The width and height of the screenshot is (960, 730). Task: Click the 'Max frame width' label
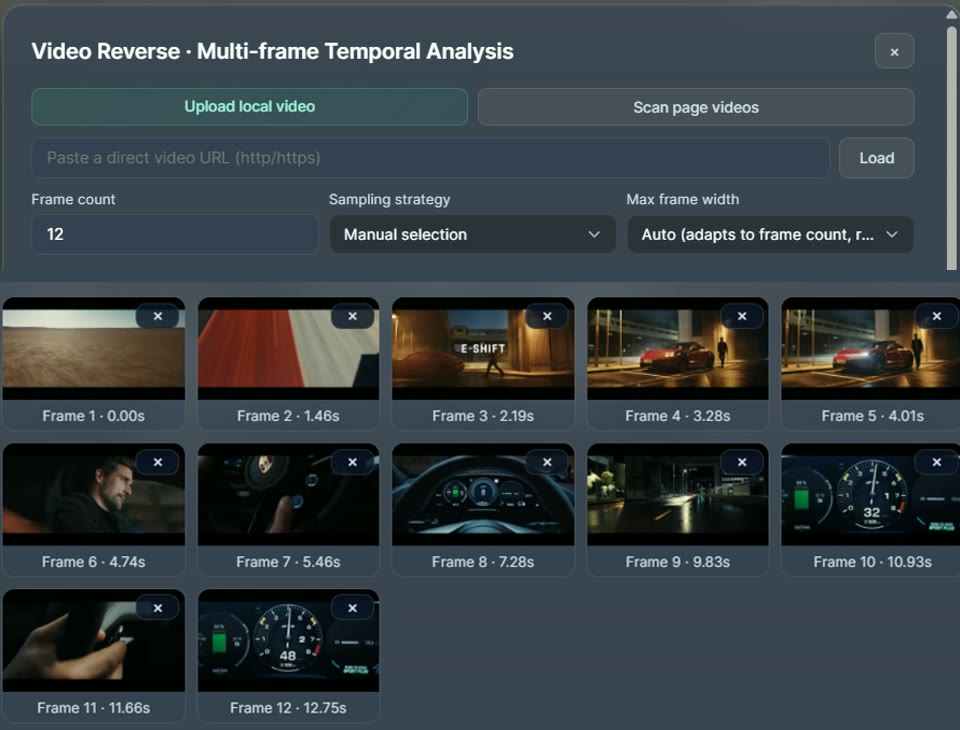tap(683, 199)
